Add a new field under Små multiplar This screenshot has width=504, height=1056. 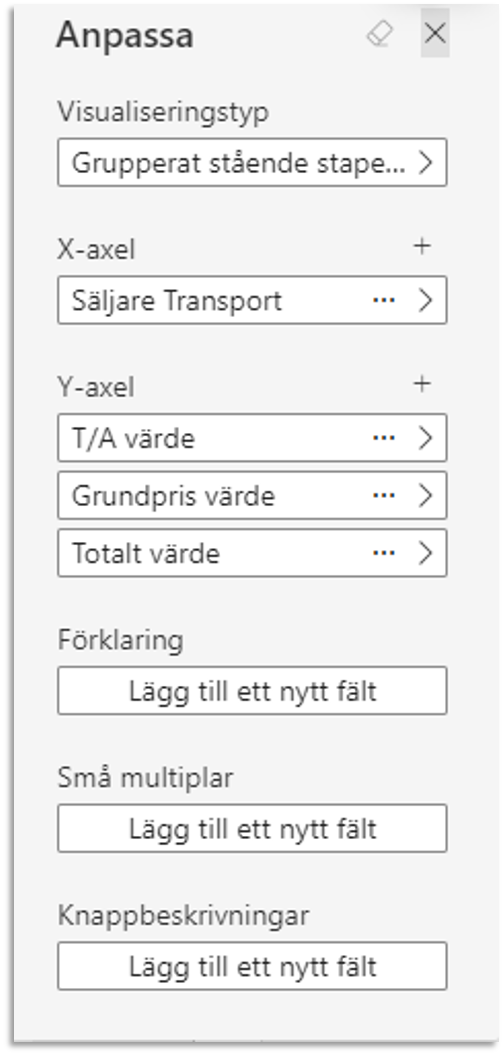click(252, 828)
